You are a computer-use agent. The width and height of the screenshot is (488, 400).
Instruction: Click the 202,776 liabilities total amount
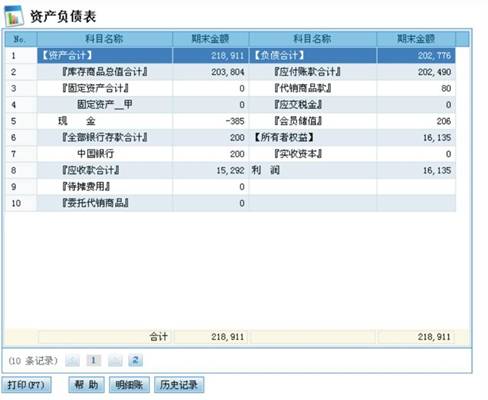tap(435, 55)
